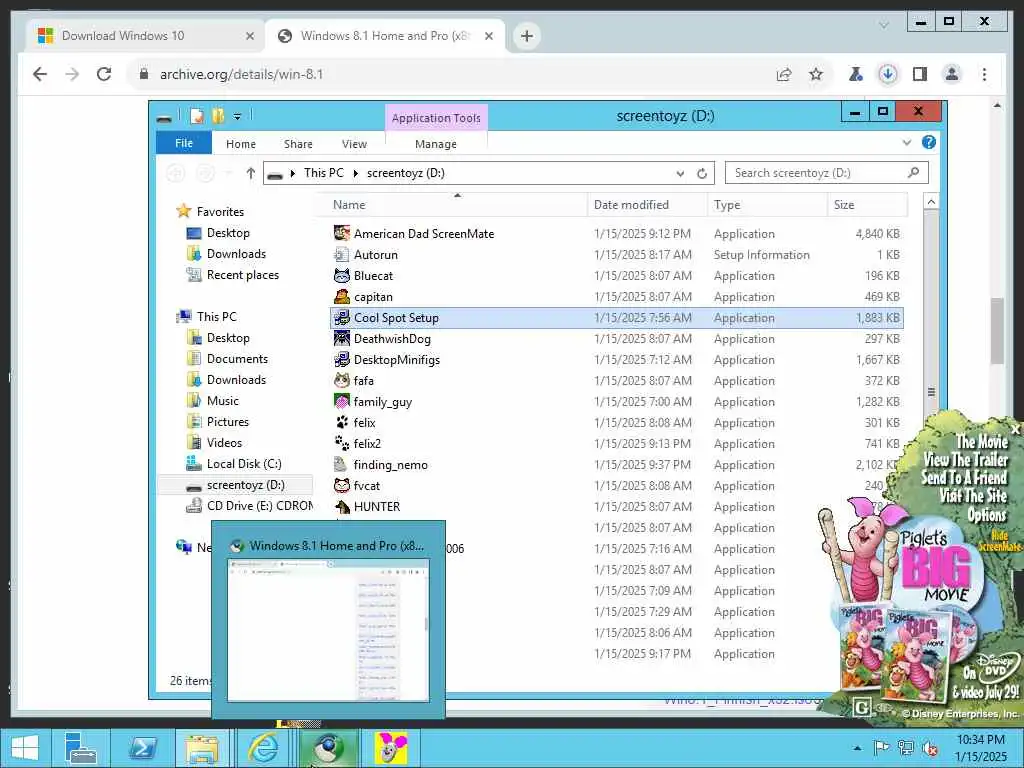Select the capitan application icon

coord(342,296)
